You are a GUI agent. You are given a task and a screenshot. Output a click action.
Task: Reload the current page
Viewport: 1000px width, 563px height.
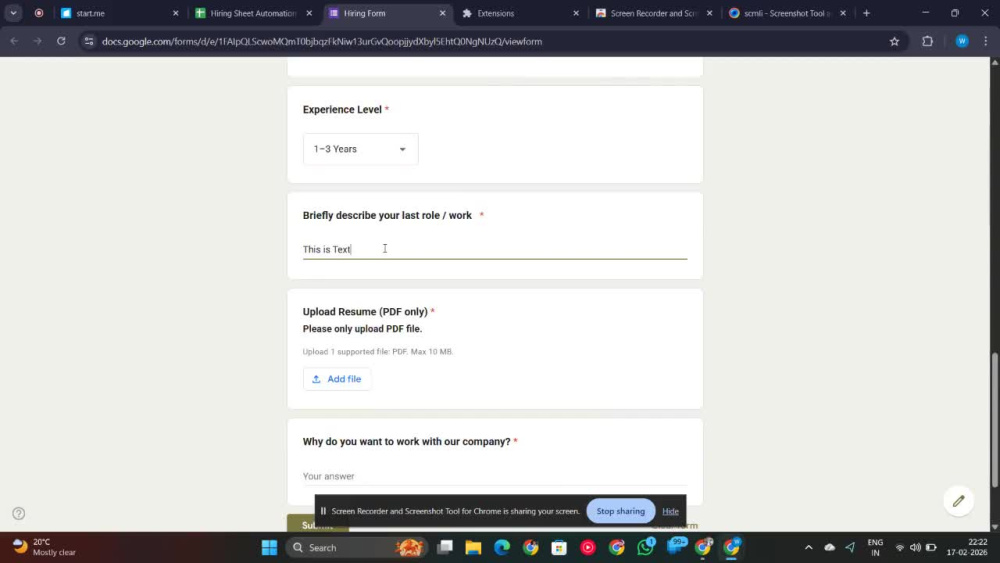coord(61,41)
